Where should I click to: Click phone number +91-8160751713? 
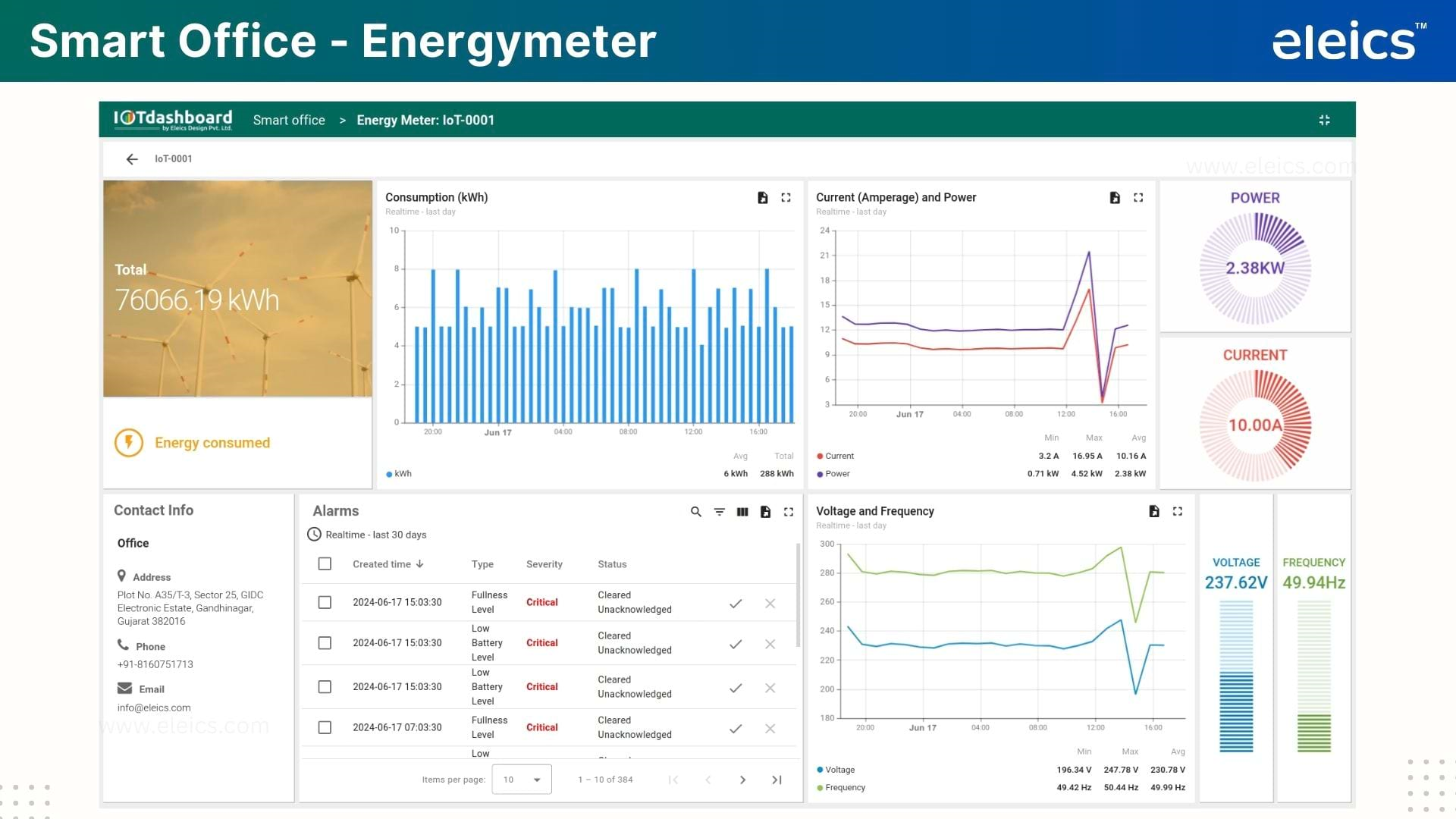(155, 664)
